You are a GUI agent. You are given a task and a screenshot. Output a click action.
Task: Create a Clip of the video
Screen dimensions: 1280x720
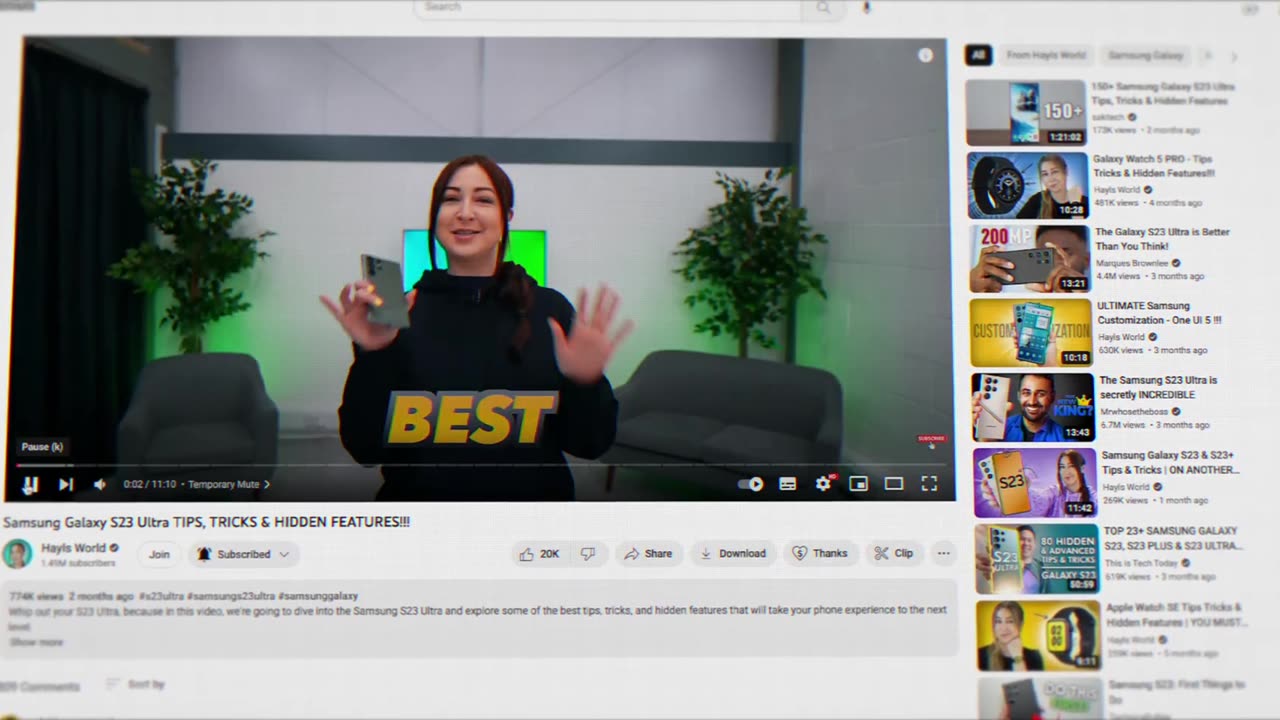pos(894,554)
